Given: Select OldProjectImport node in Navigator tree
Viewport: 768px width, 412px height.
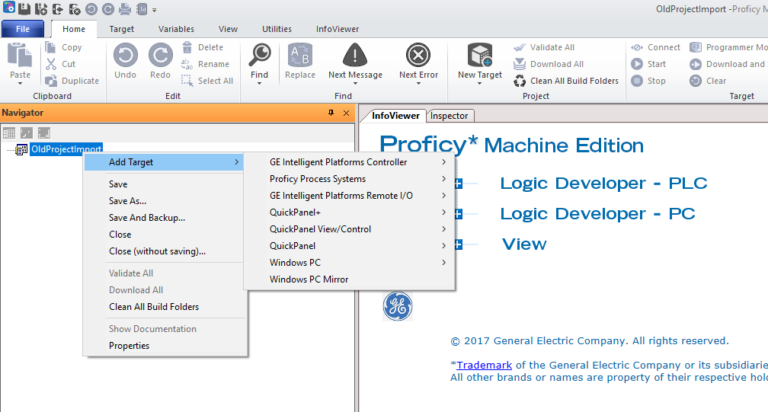Looking at the screenshot, I should [66, 149].
